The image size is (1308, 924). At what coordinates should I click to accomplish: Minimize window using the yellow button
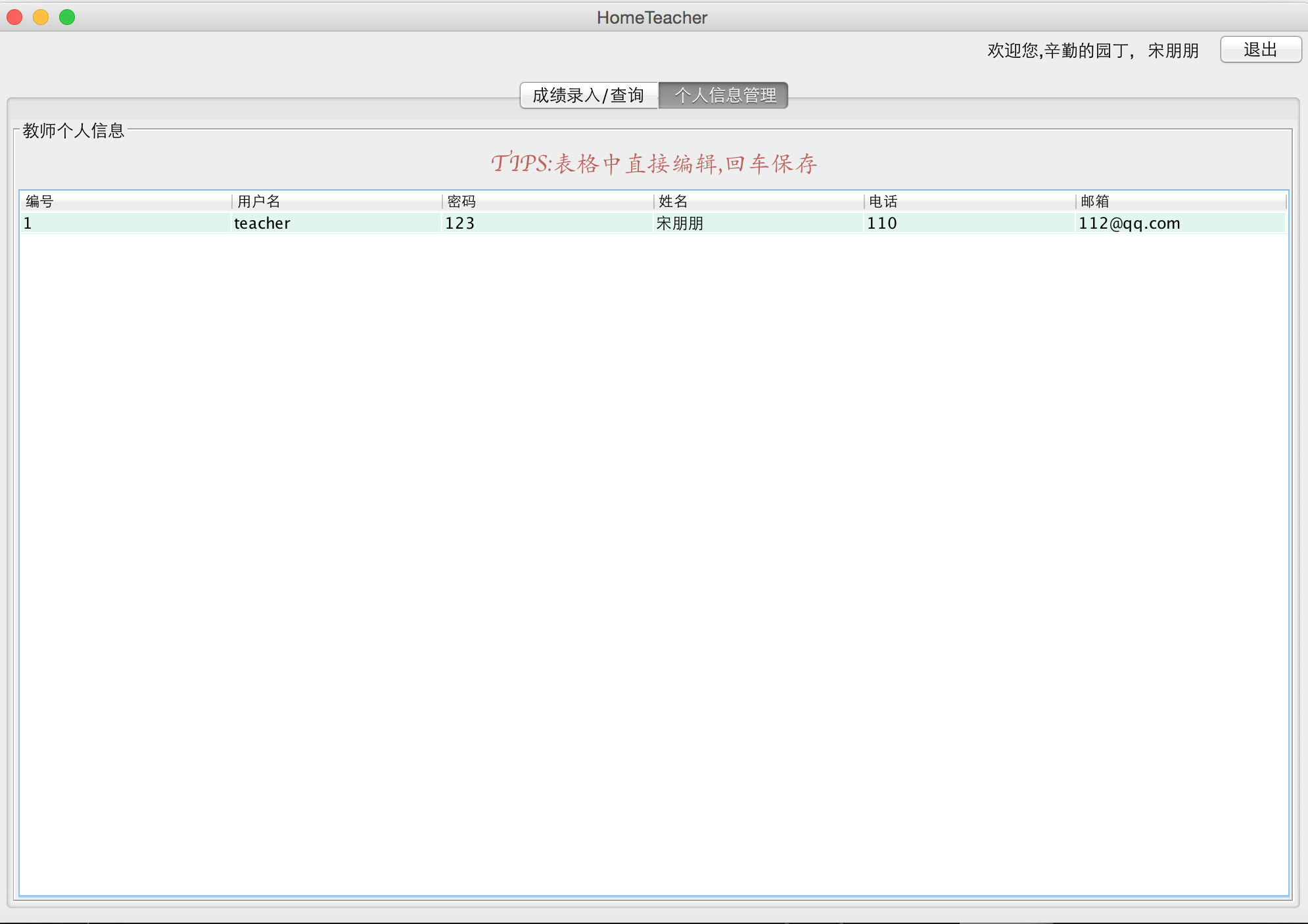[x=41, y=17]
